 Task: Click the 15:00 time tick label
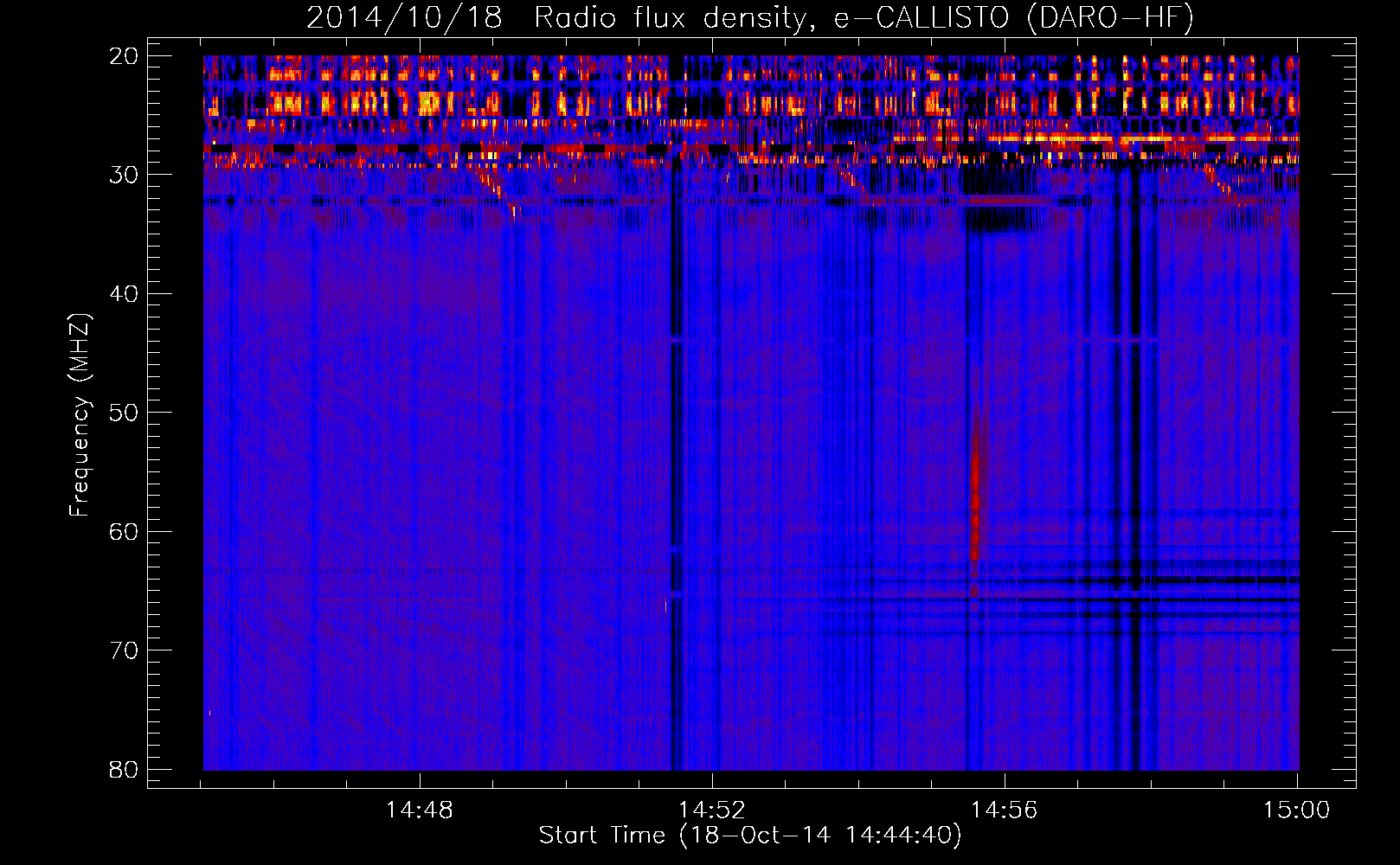1297,811
